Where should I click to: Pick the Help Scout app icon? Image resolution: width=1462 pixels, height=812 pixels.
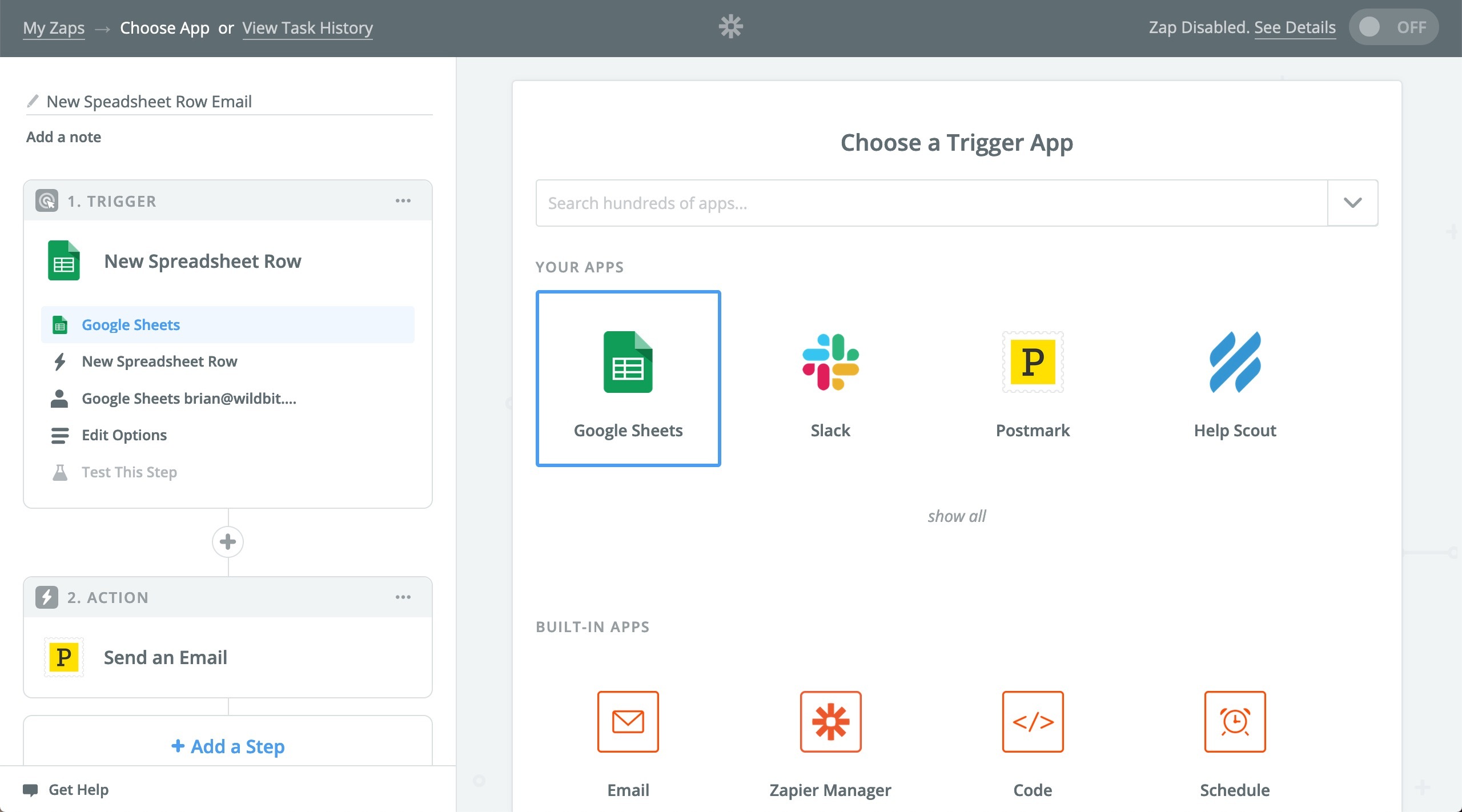[1235, 362]
